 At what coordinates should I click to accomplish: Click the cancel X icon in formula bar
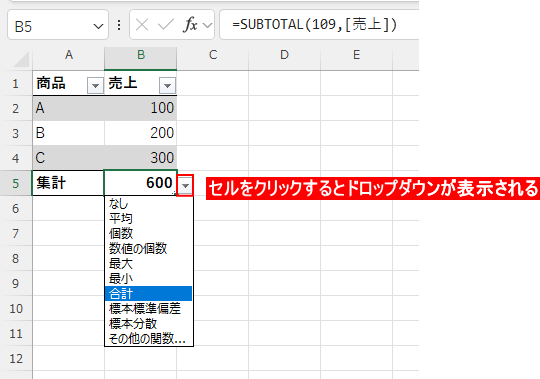[x=142, y=25]
